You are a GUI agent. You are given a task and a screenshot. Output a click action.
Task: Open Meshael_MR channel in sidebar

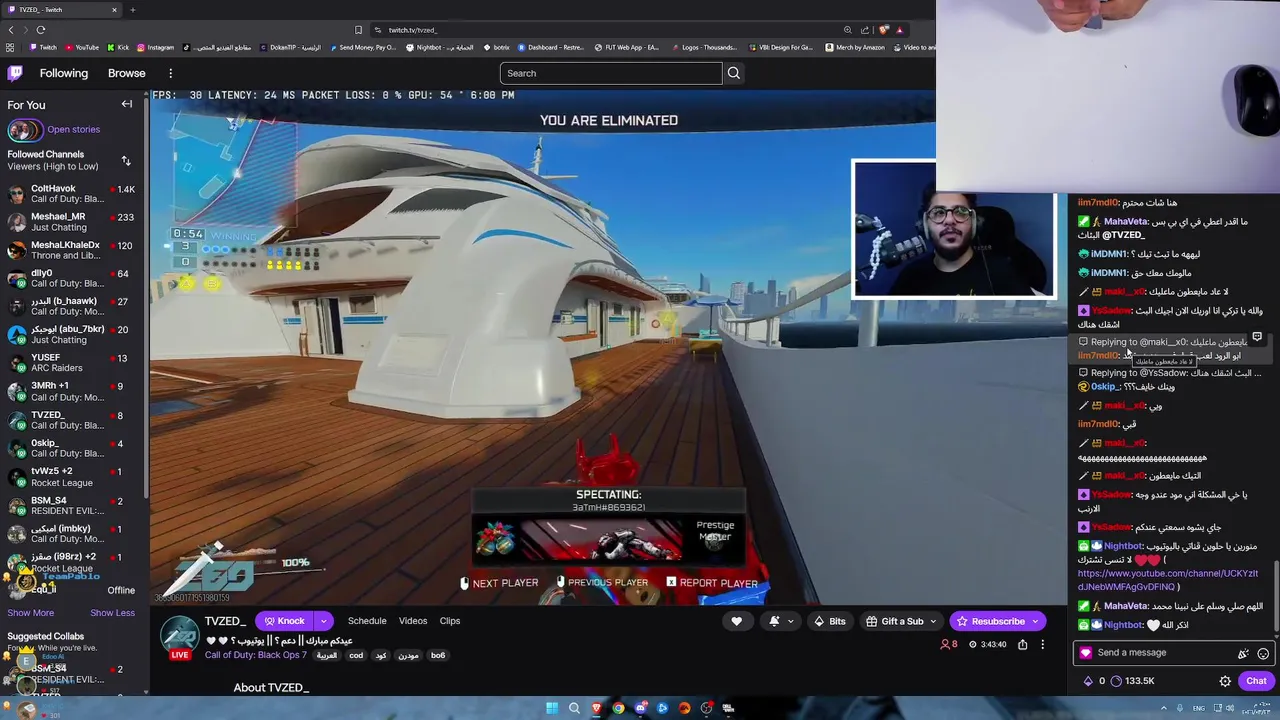pos(72,222)
